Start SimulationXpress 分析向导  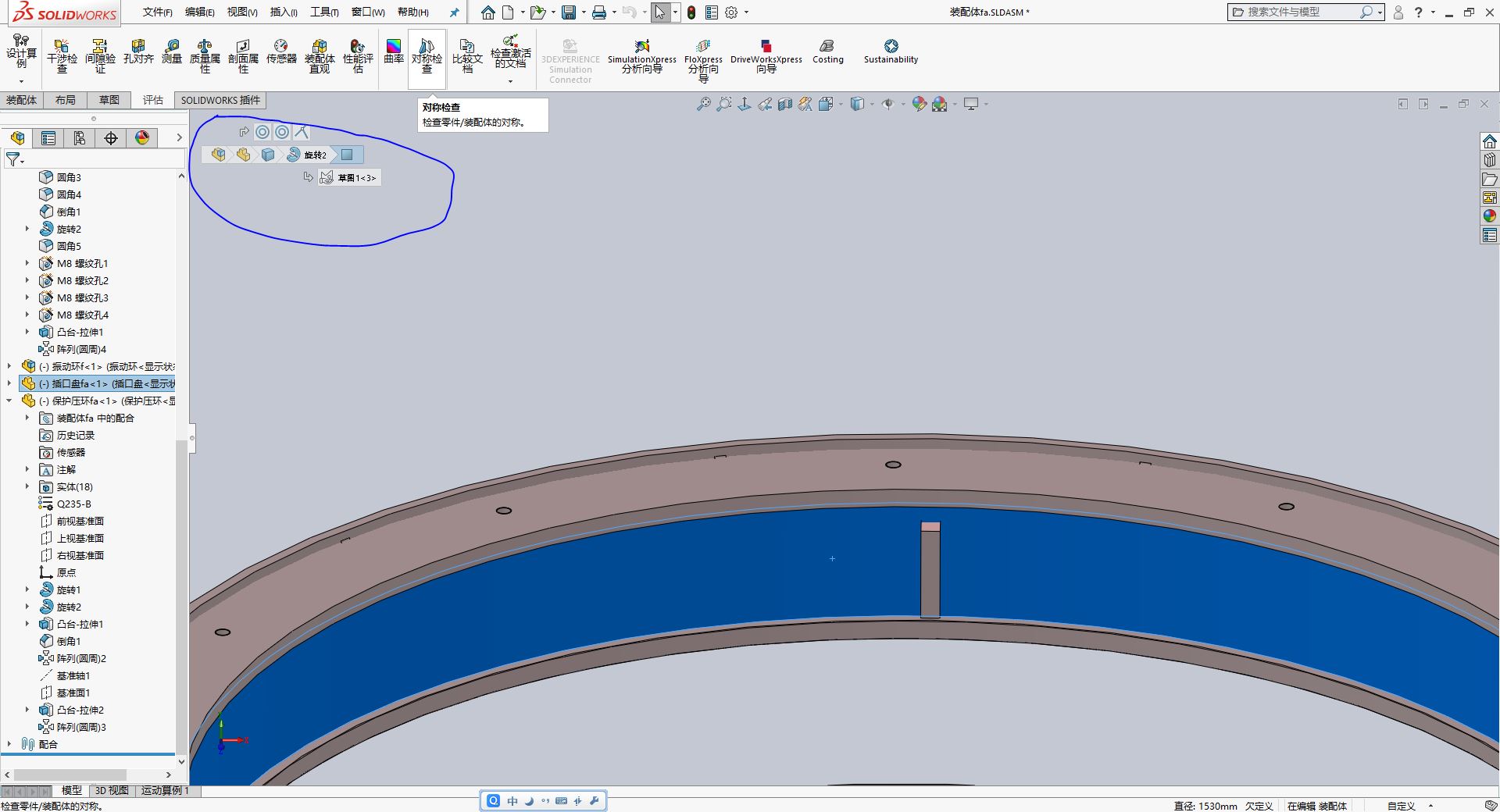pos(642,56)
